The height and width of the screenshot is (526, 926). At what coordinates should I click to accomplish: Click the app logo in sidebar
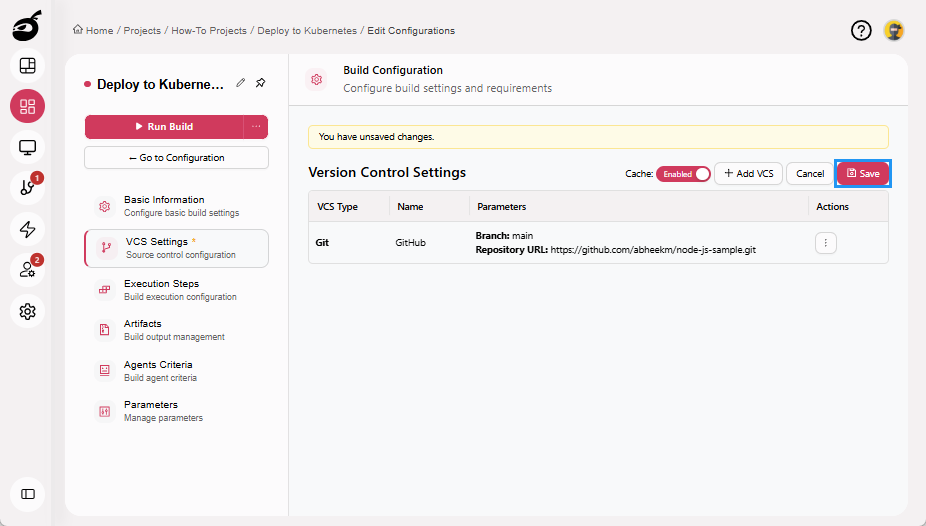(x=27, y=26)
